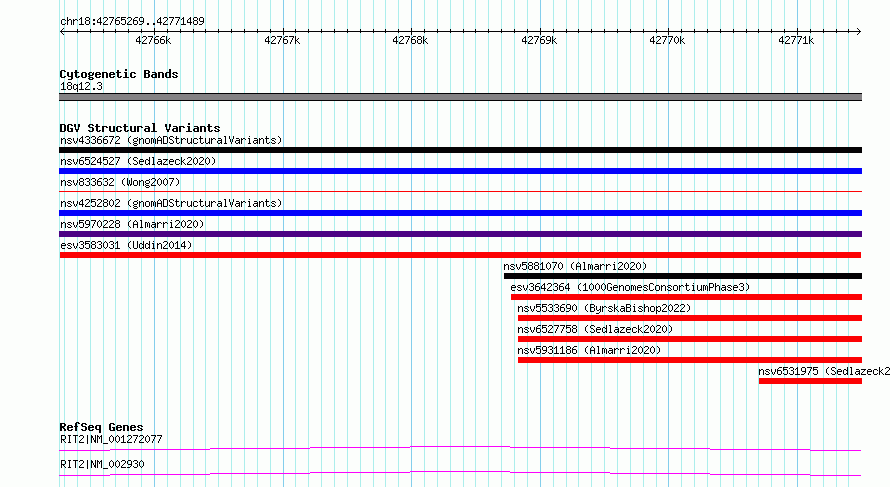Click the nsv5931186 (Almarri2020) label

pyautogui.click(x=589, y=350)
